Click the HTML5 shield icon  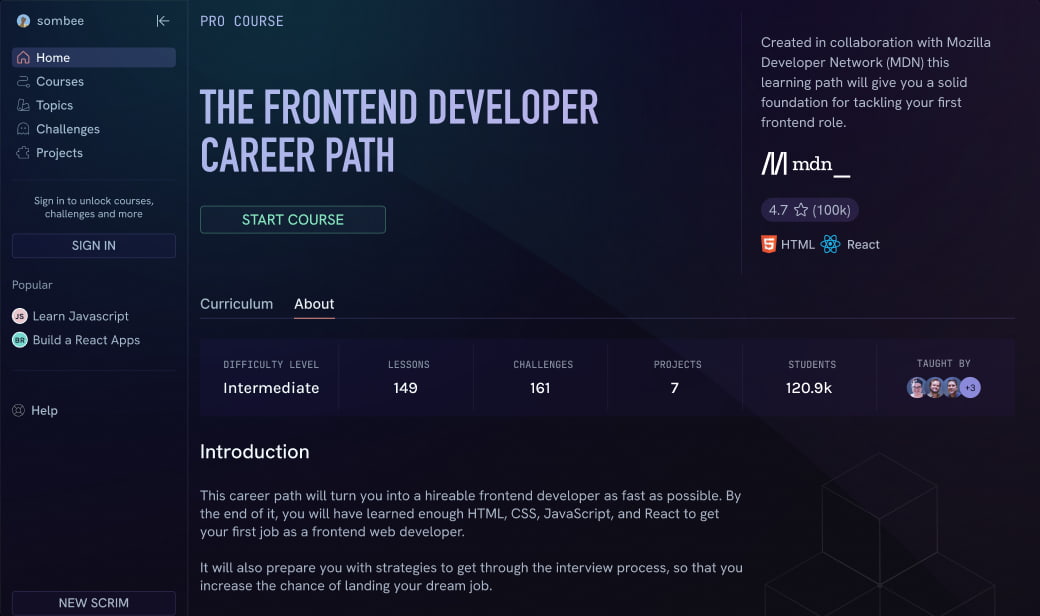pyautogui.click(x=769, y=244)
